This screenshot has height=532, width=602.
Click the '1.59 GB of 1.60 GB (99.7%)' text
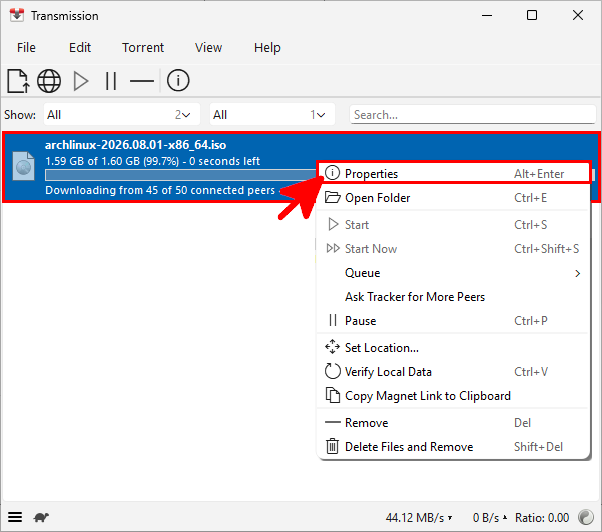point(112,161)
